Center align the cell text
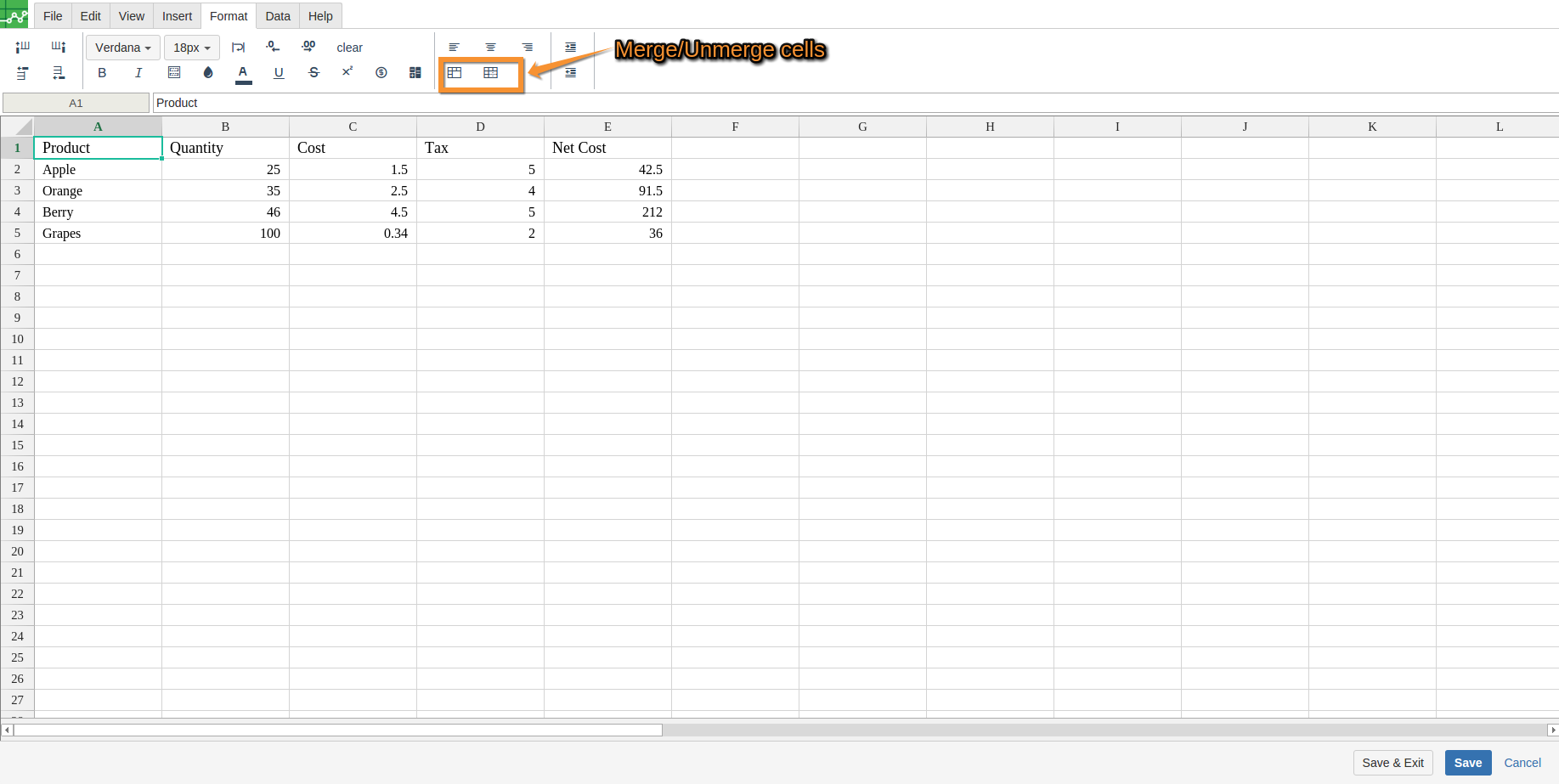 click(x=490, y=48)
